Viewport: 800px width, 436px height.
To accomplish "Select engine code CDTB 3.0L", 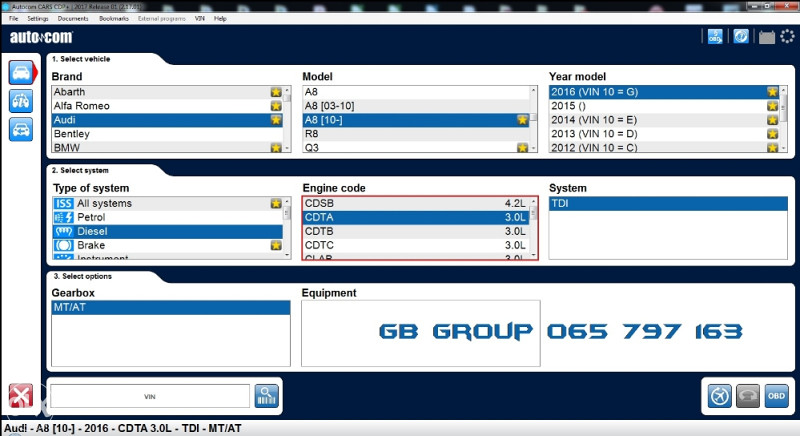I will pyautogui.click(x=416, y=231).
